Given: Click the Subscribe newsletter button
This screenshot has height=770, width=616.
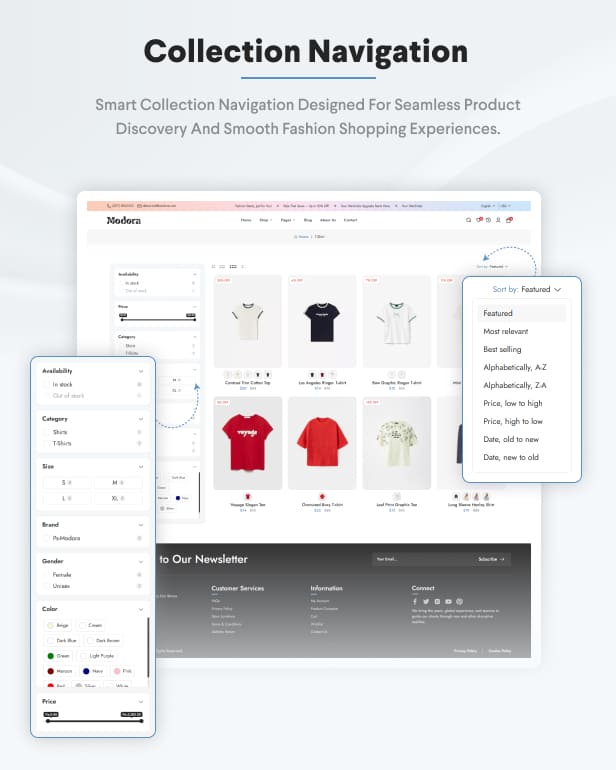Looking at the screenshot, I should (491, 559).
